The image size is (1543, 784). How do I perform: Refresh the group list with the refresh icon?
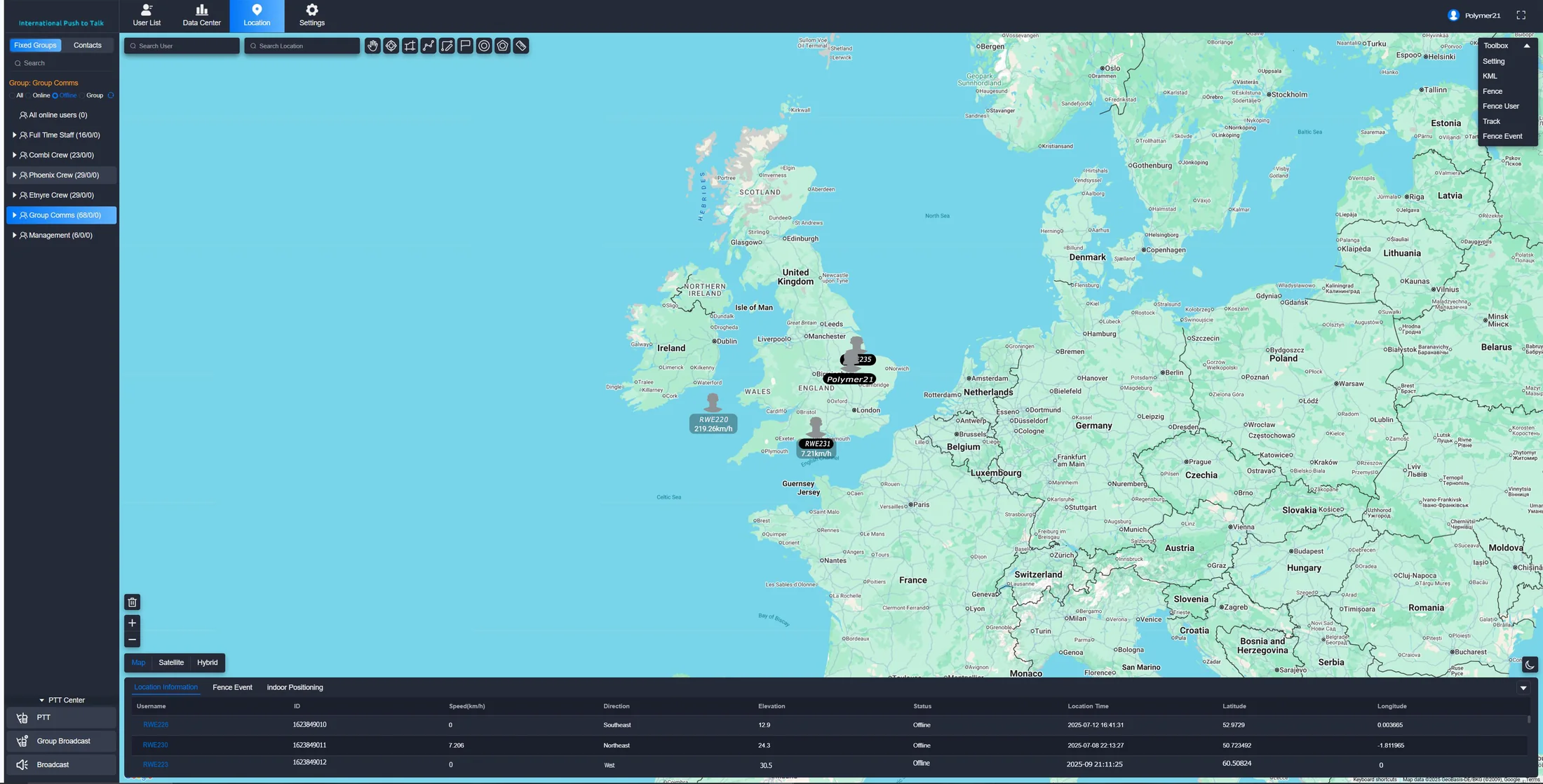(x=111, y=95)
